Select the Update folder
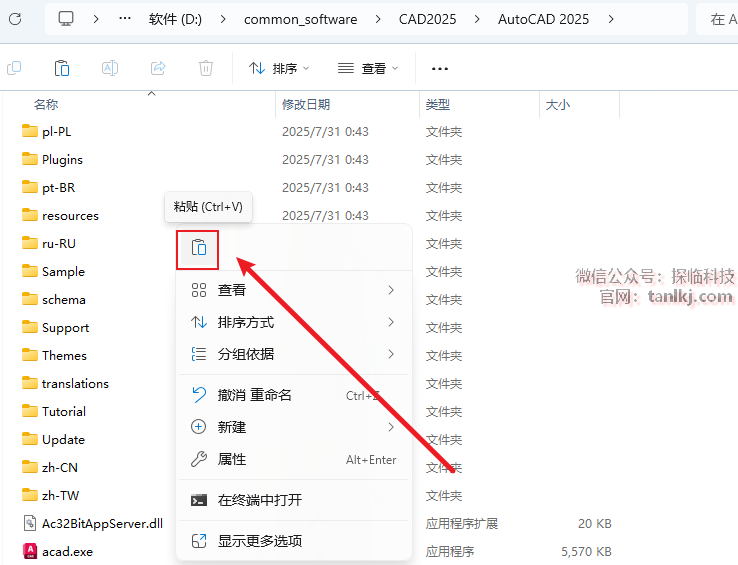Viewport: 738px width, 565px height. point(63,440)
